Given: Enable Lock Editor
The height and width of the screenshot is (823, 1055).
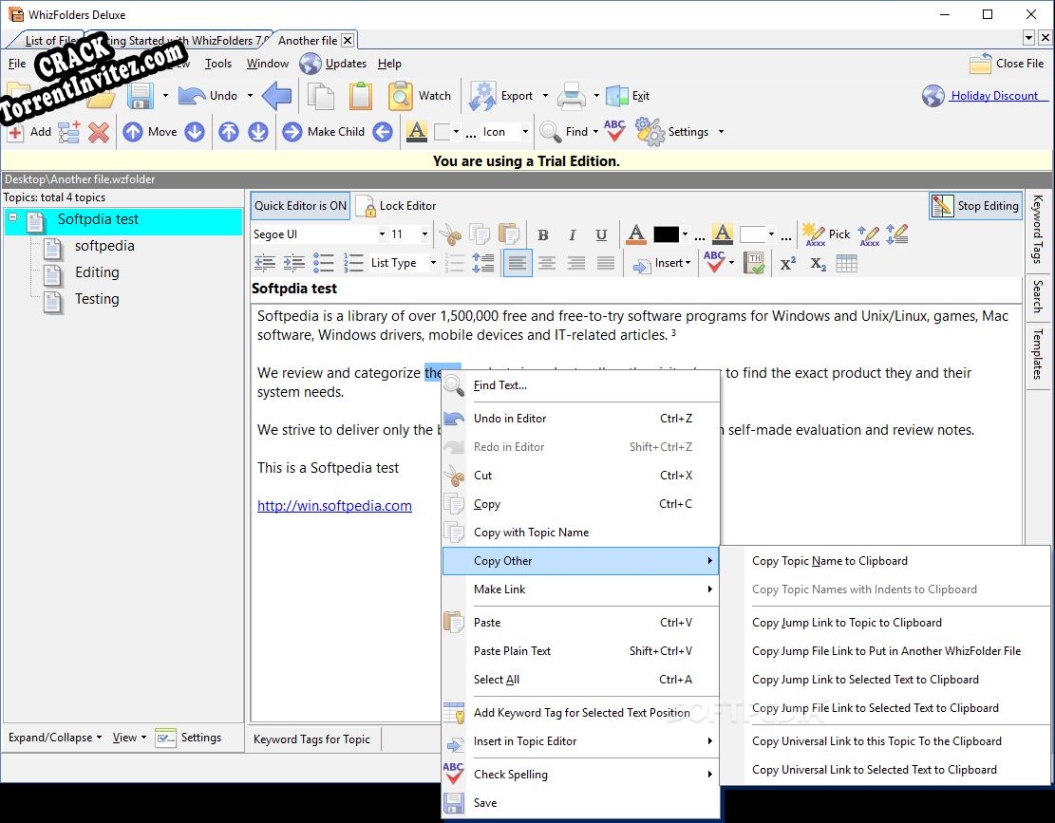Looking at the screenshot, I should click(396, 205).
